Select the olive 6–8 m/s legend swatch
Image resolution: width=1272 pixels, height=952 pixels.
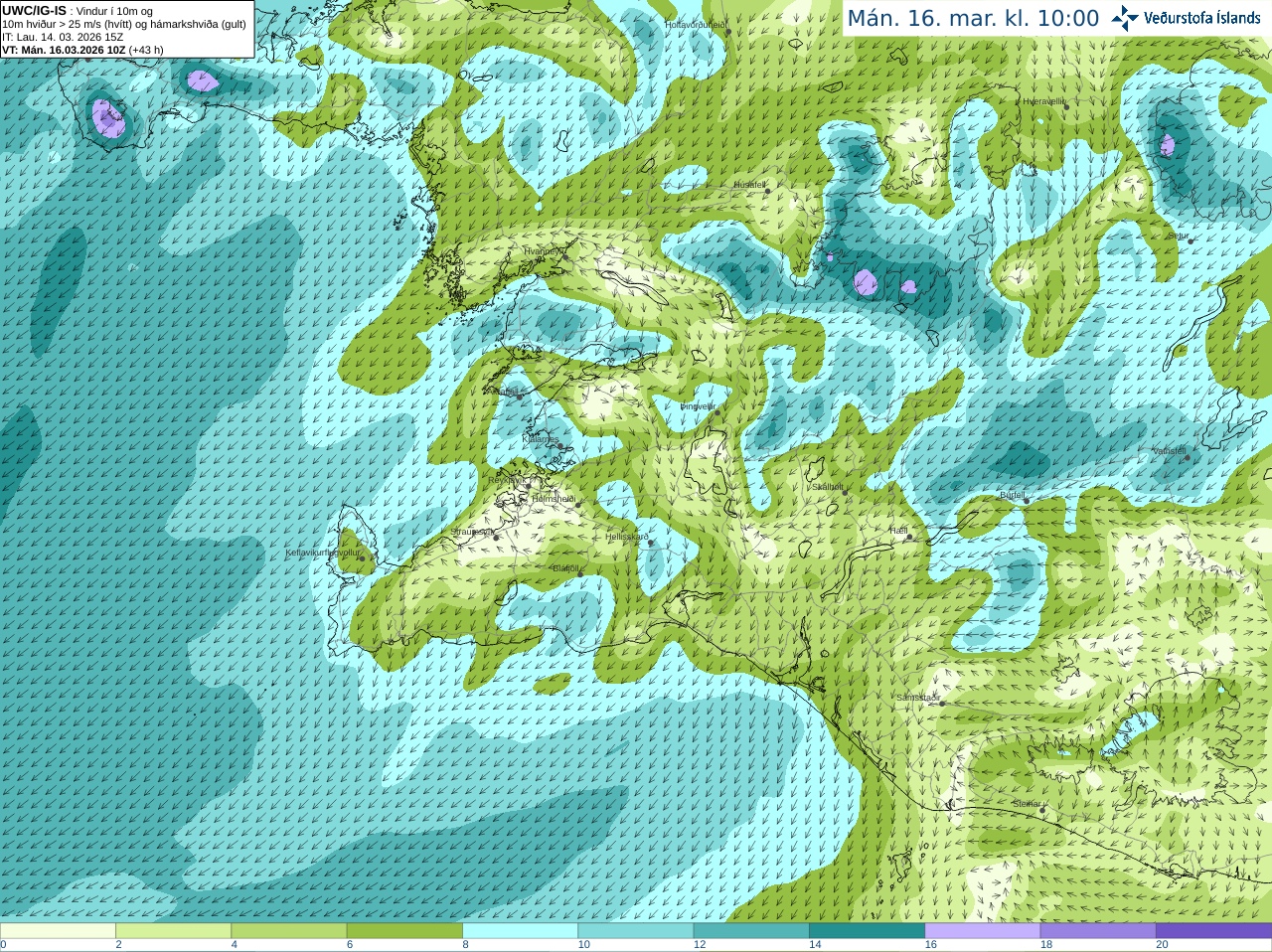404,931
